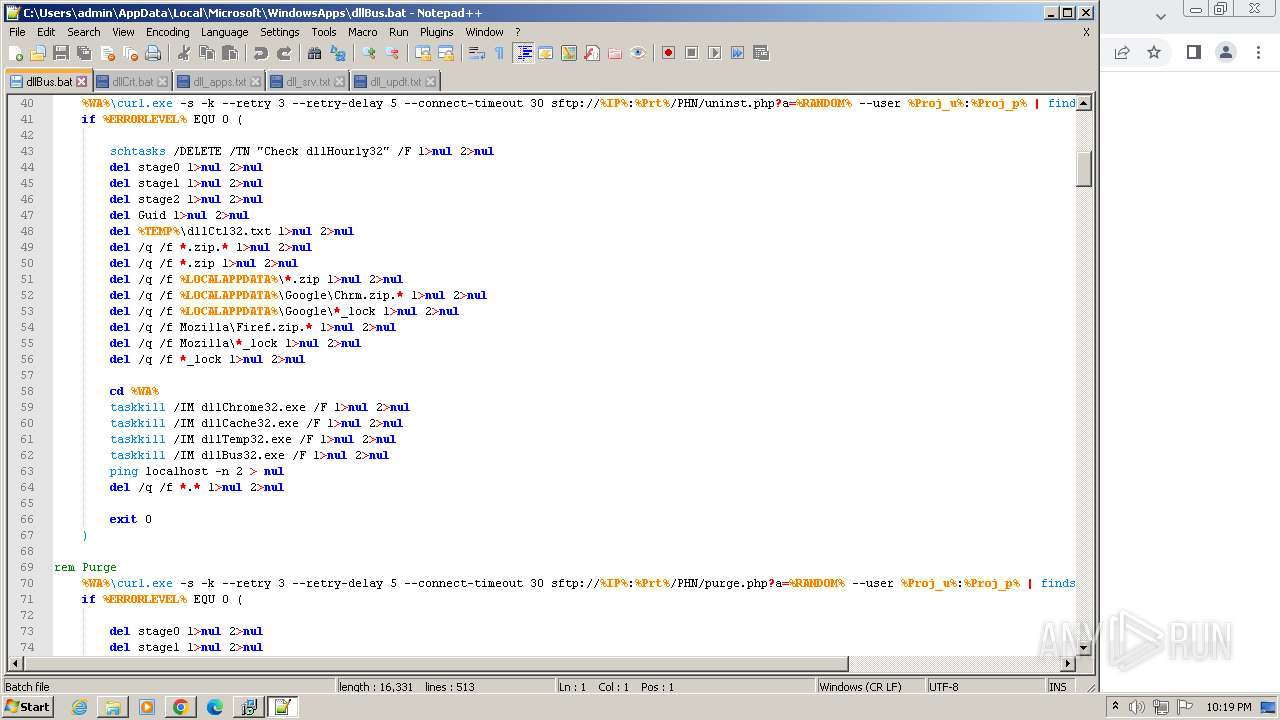This screenshot has height=720, width=1280.
Task: Paste clipboard with toolbar Paste icon
Action: 229,53
